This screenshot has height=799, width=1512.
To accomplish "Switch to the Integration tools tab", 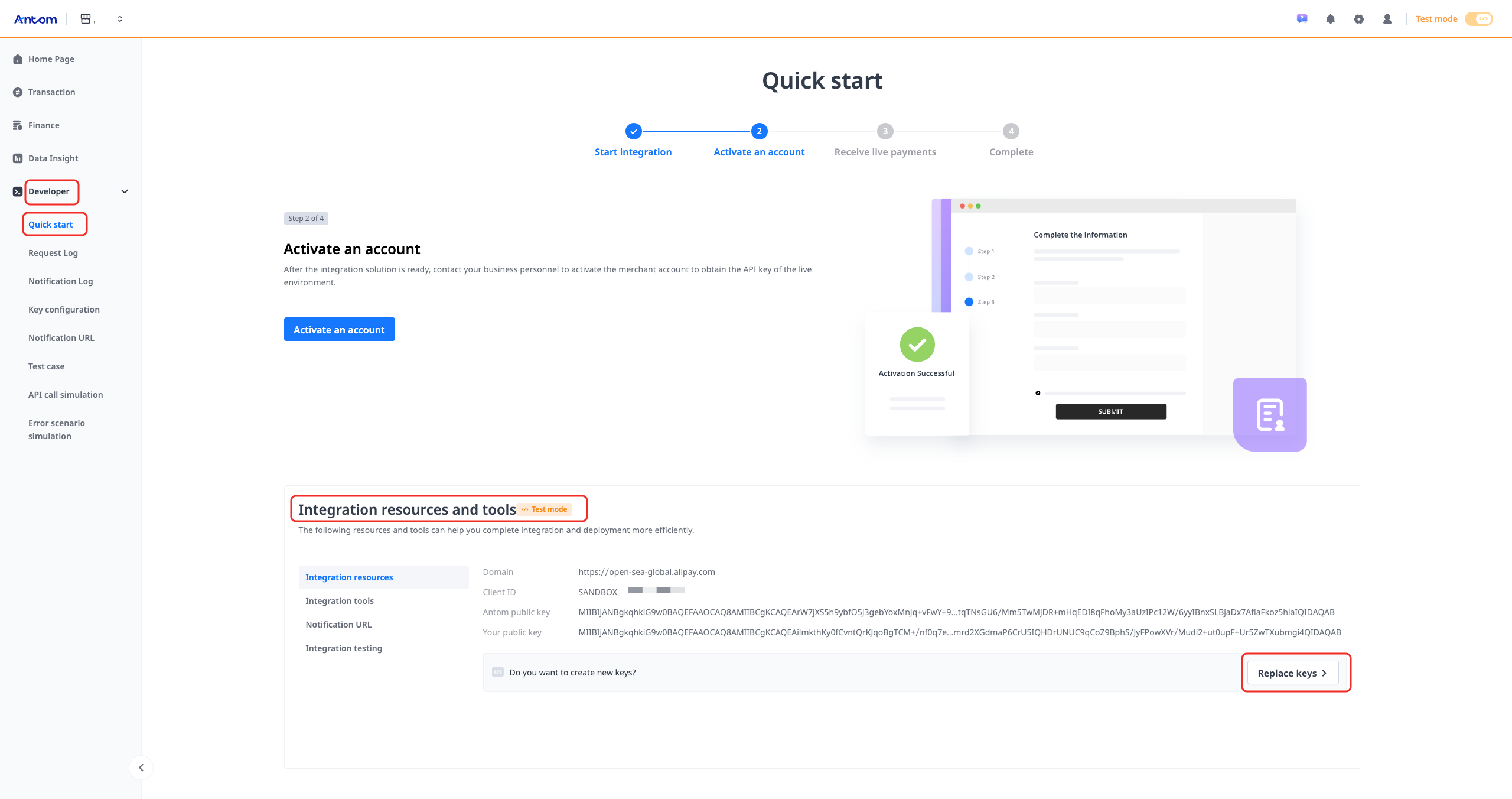I will pyautogui.click(x=340, y=600).
